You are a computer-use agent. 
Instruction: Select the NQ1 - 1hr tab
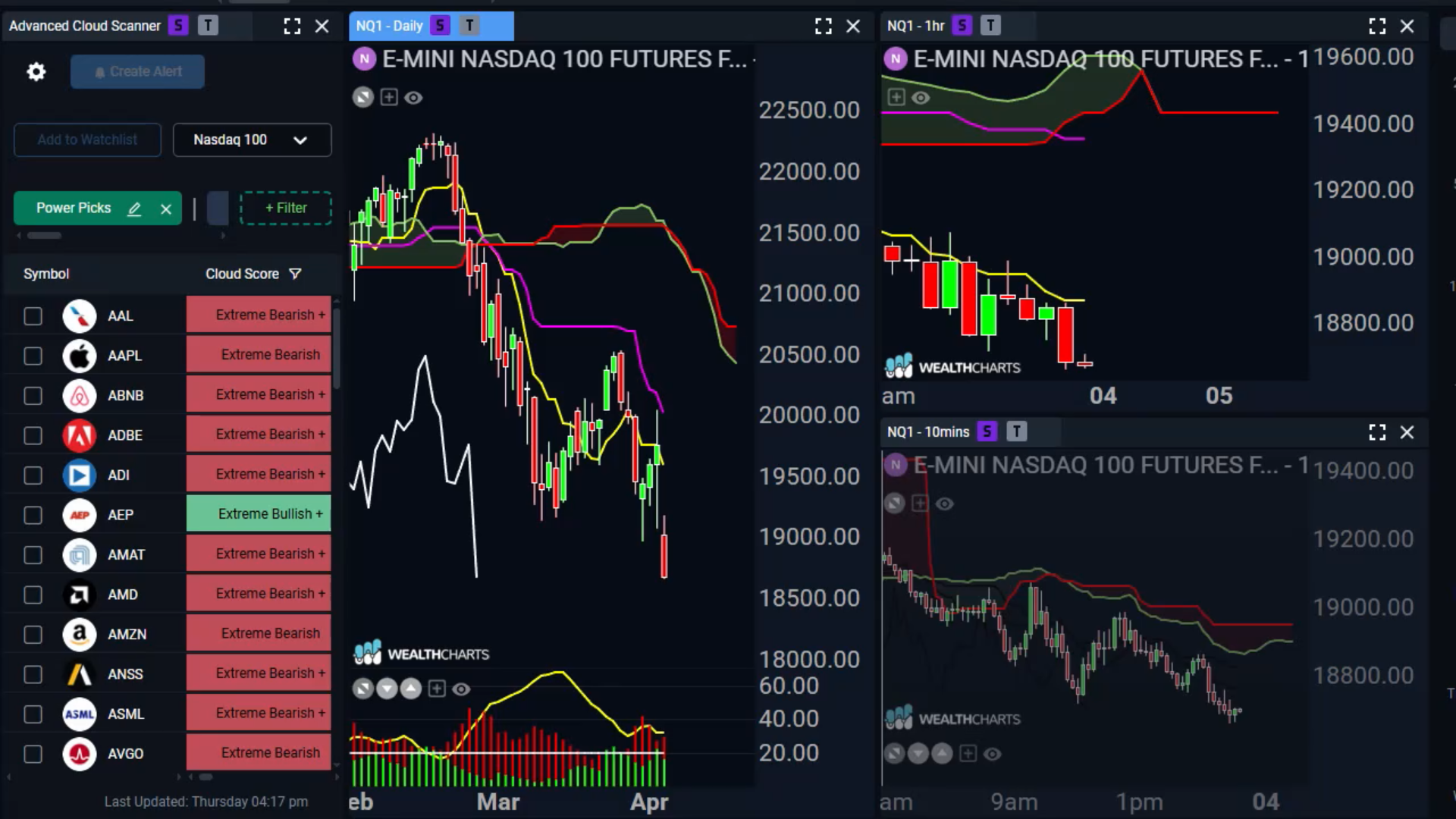coord(915,26)
